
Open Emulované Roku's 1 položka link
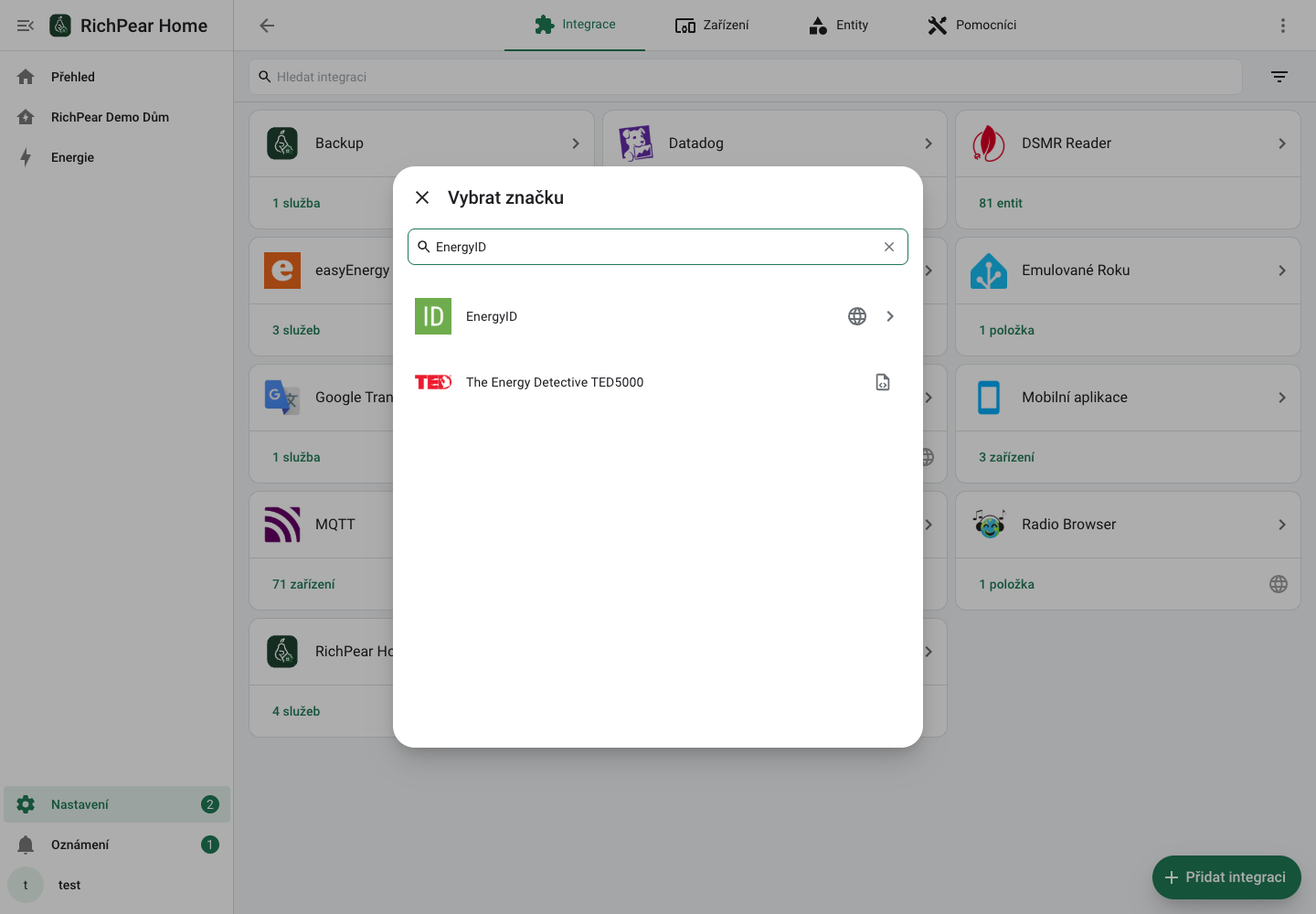(x=1007, y=330)
